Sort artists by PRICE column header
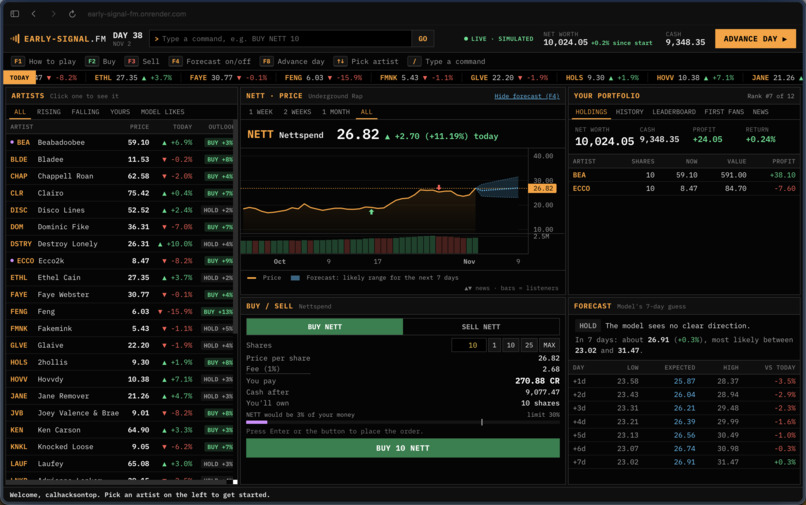This screenshot has width=806, height=505. coord(139,127)
